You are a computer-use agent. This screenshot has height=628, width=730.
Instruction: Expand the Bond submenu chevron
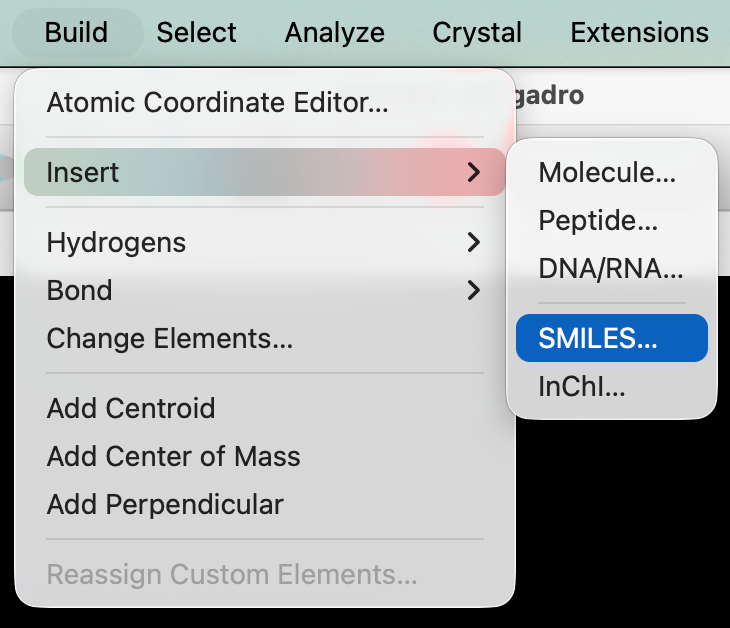click(x=474, y=291)
